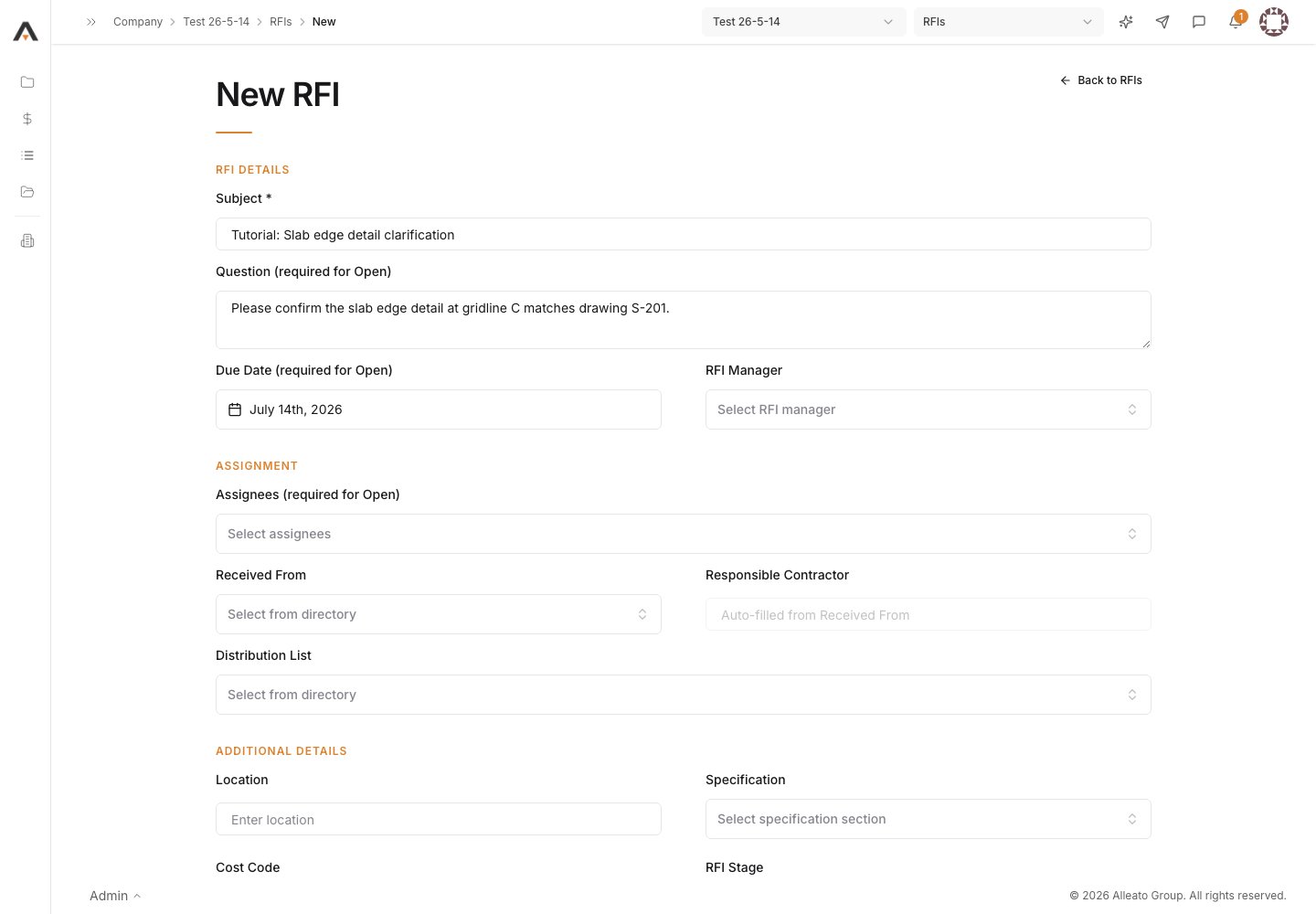Click into the Enter location field
Screen dimensions: 1316x914
(438, 819)
